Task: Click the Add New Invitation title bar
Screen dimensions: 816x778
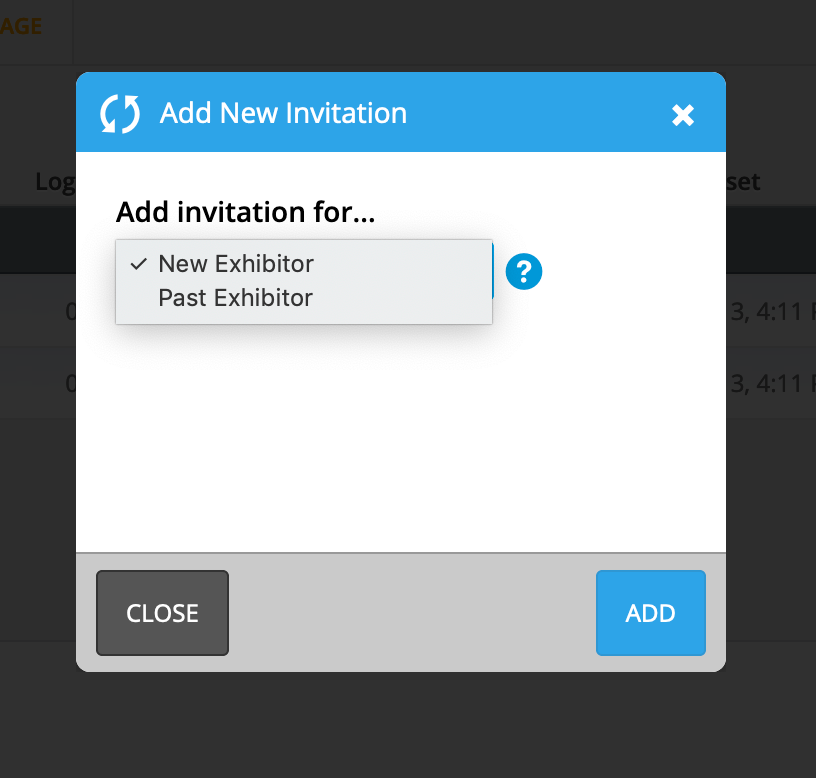Action: (283, 113)
